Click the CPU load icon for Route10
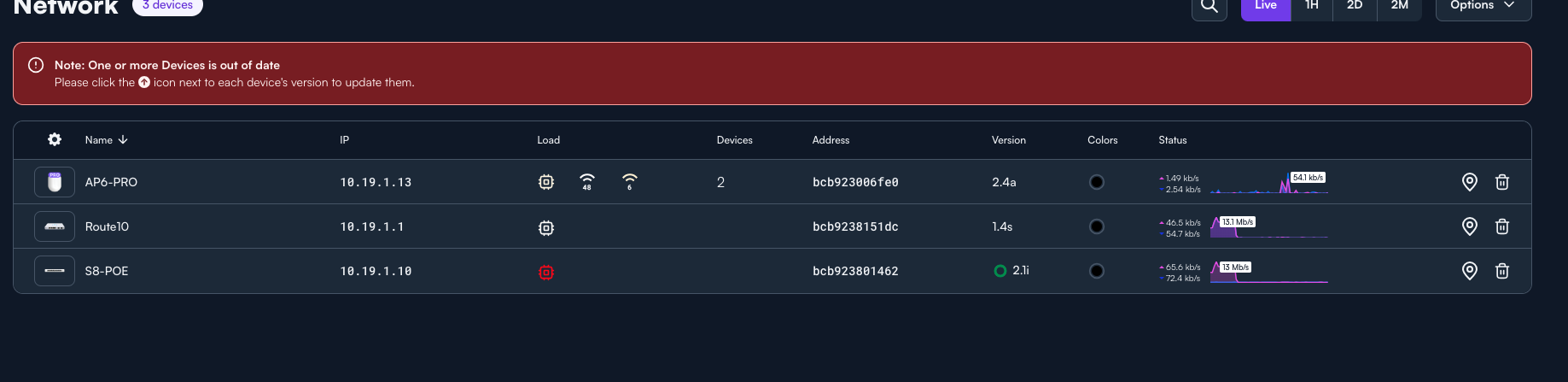The width and height of the screenshot is (1568, 382). [x=546, y=228]
